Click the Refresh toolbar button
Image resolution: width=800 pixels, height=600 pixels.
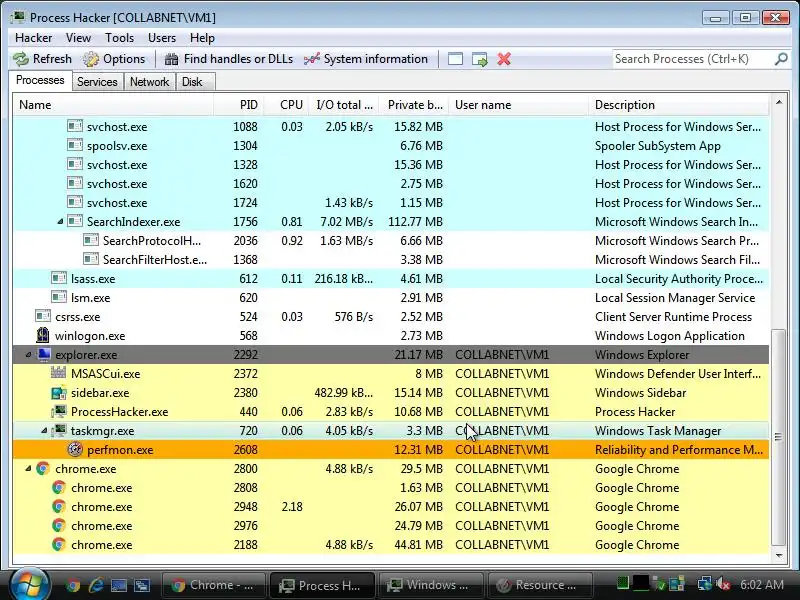coord(42,59)
